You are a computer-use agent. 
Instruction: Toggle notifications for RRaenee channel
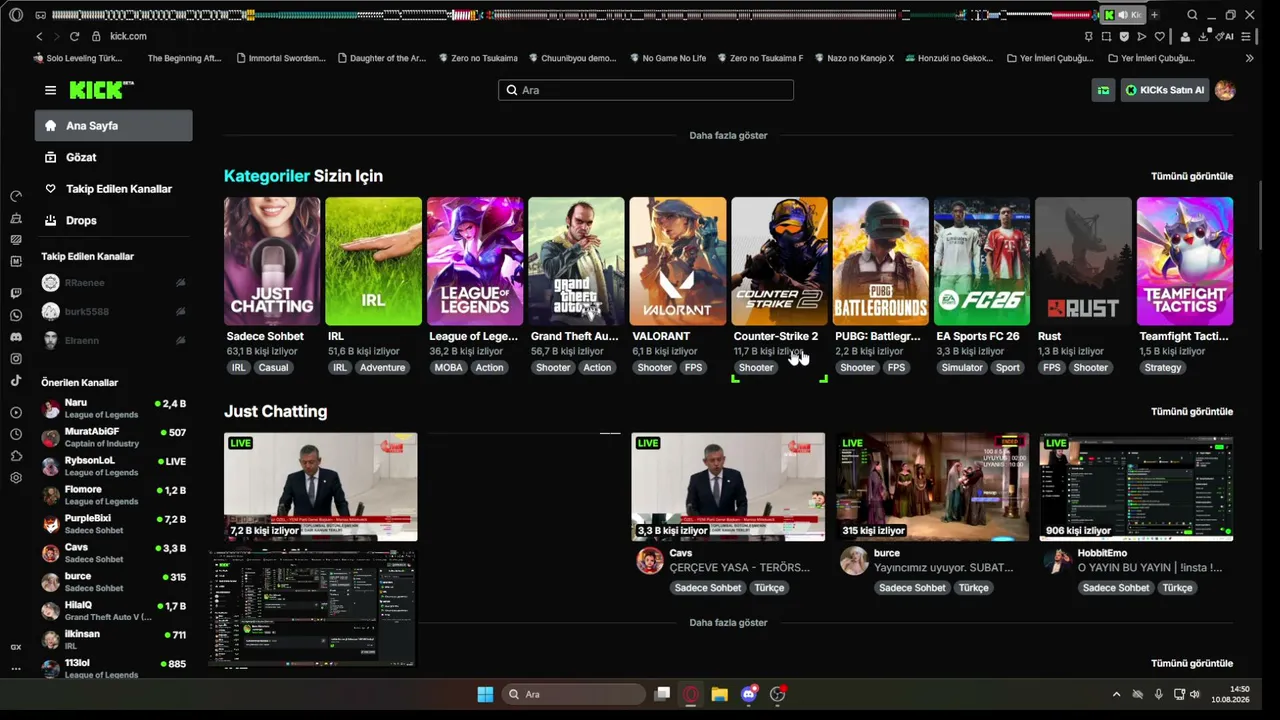point(180,283)
